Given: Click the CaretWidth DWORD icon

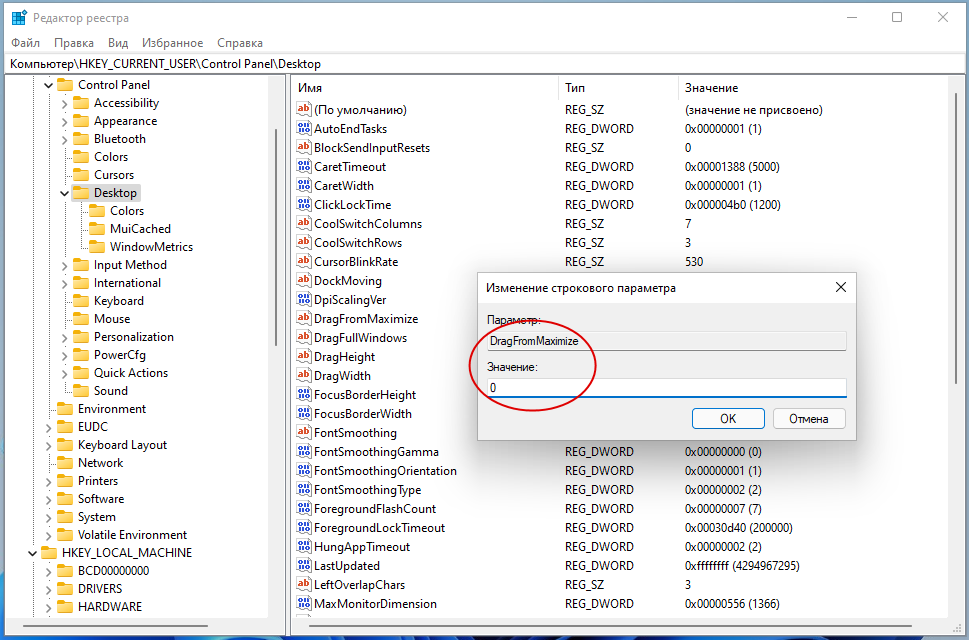Looking at the screenshot, I should (303, 185).
